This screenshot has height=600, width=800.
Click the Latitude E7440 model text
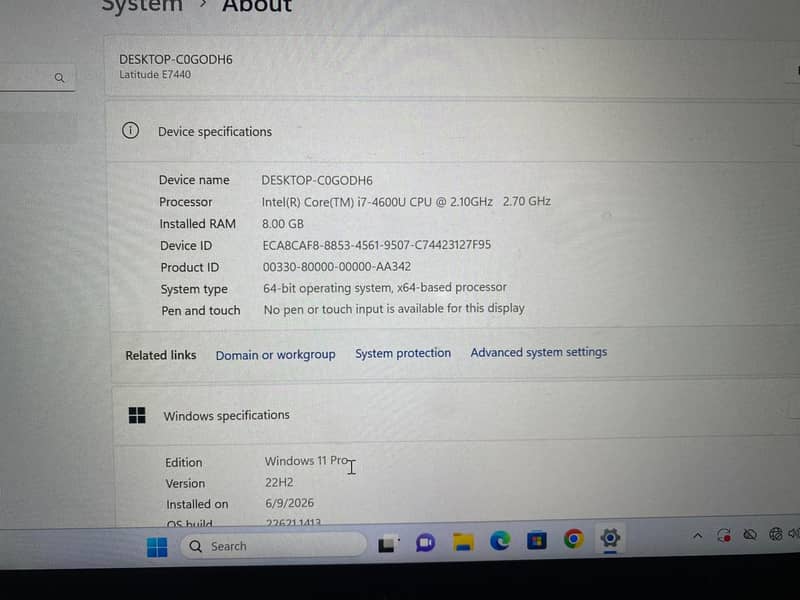155,74
